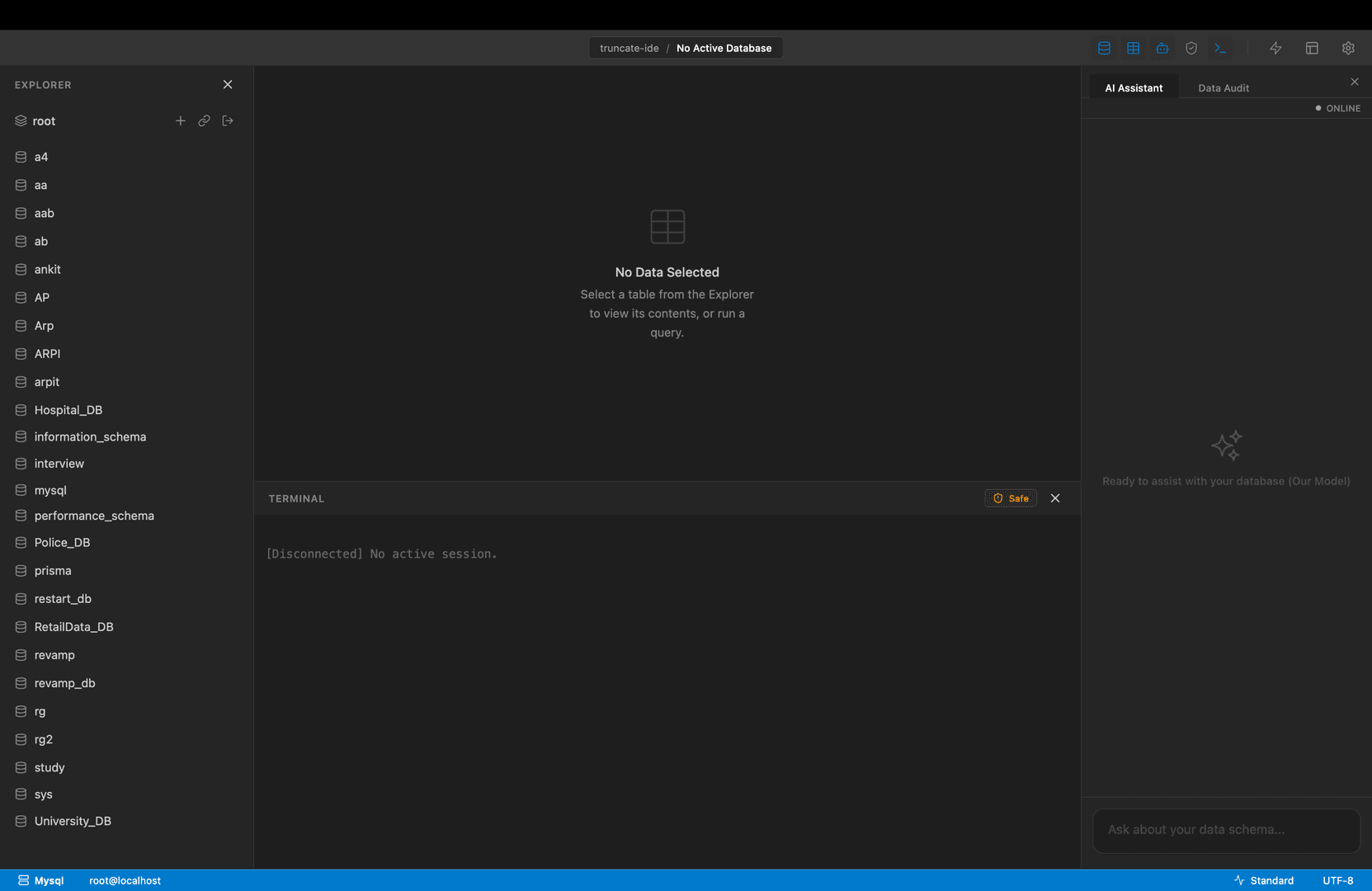
Task: Open the Police_DB database
Action: tap(126, 542)
